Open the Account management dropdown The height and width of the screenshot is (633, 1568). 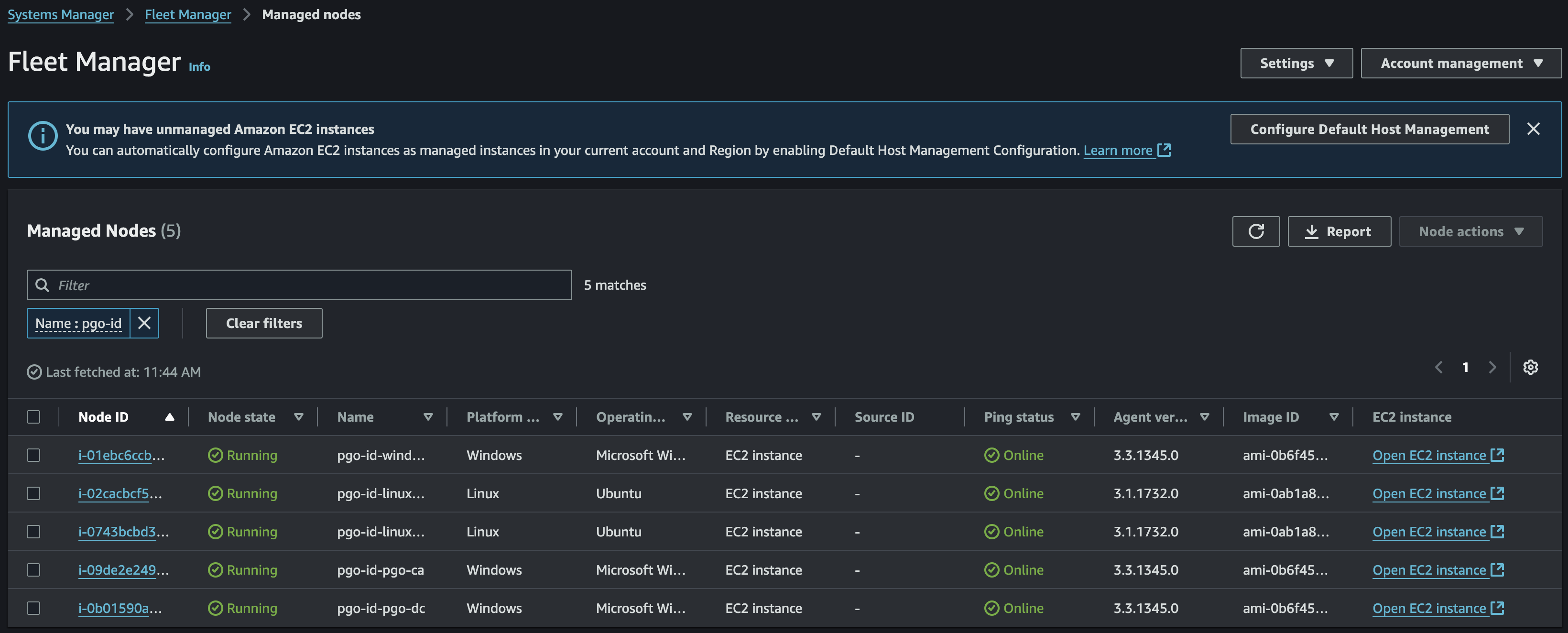(x=1460, y=63)
